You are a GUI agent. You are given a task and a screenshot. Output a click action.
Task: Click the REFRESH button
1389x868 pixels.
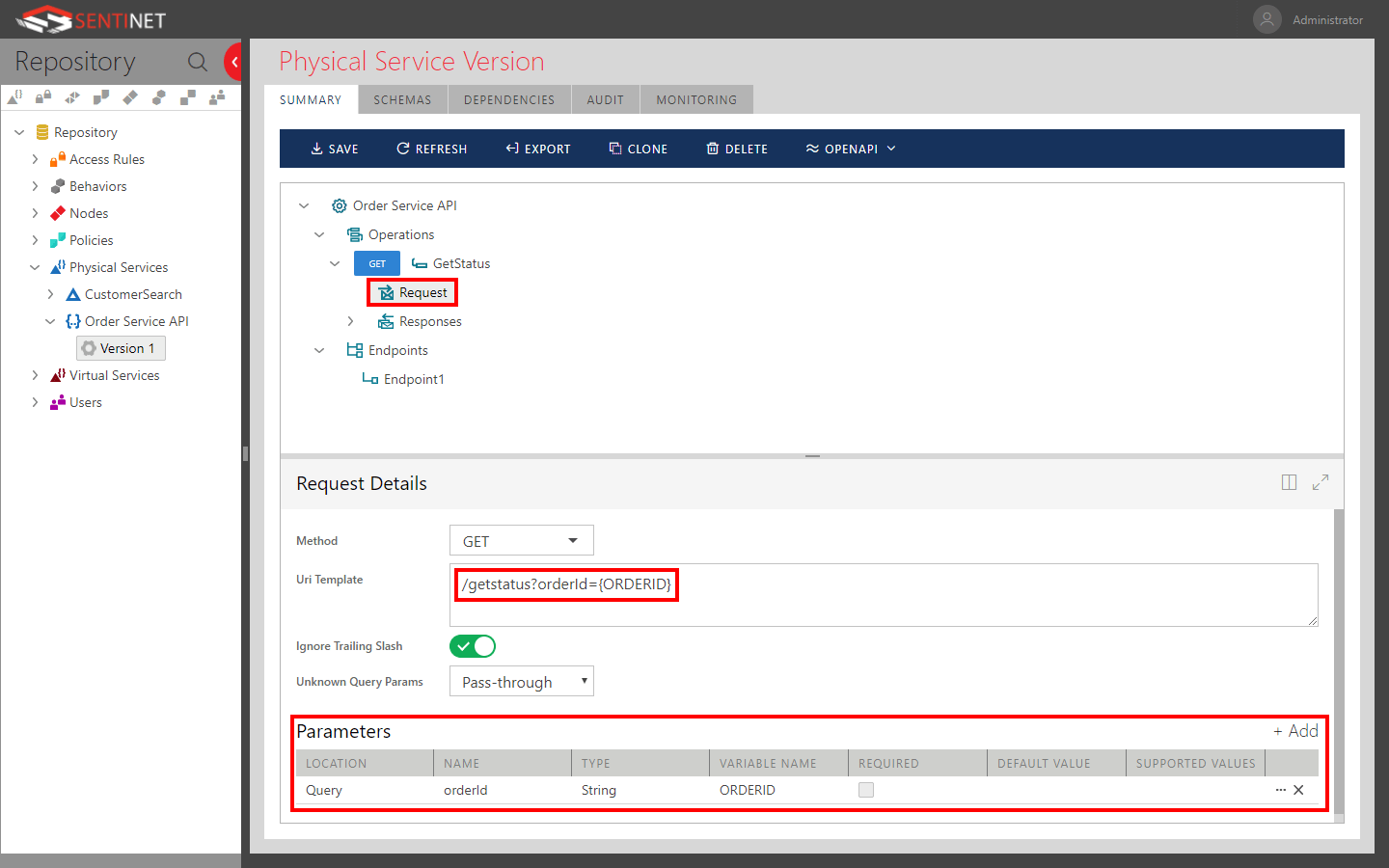tap(431, 149)
